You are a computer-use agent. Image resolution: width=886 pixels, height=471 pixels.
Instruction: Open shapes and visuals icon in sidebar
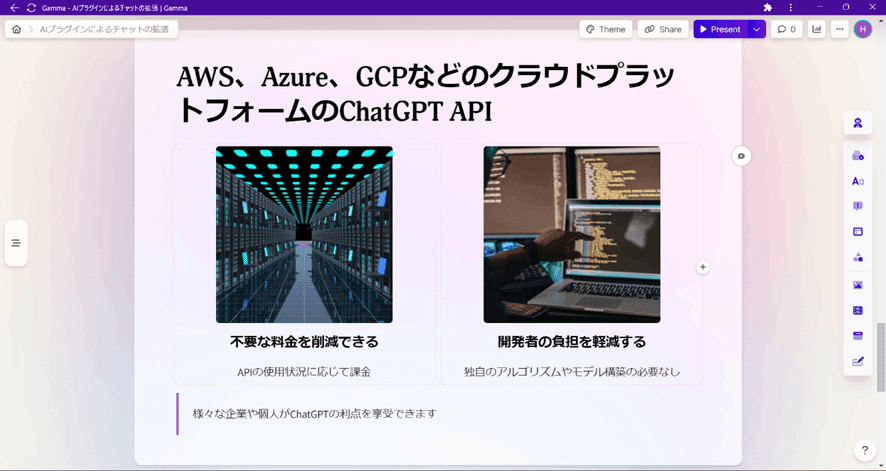tap(857, 258)
